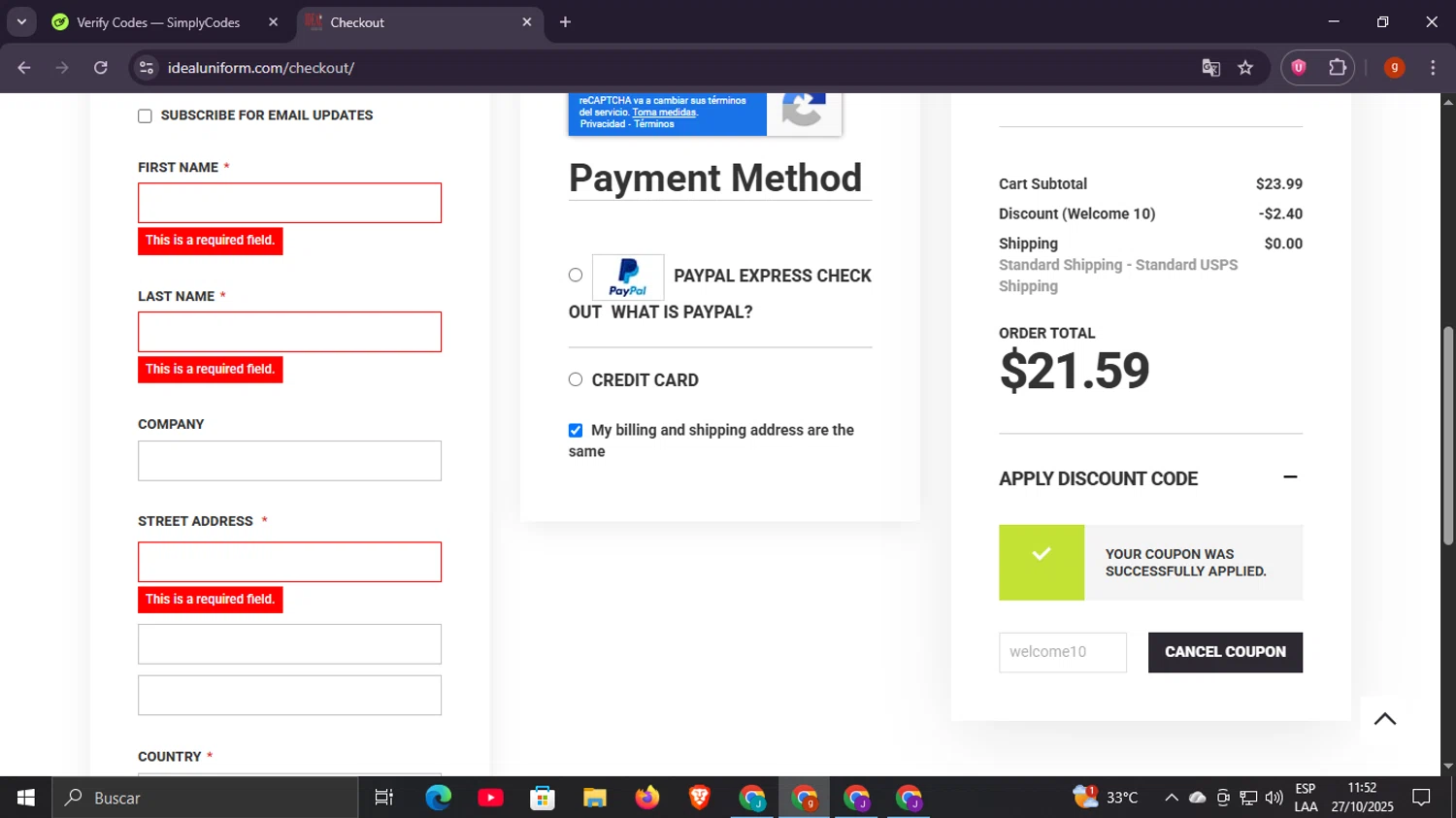Click the scroll-to-top arrow button
The image size is (1456, 818).
point(1385,719)
